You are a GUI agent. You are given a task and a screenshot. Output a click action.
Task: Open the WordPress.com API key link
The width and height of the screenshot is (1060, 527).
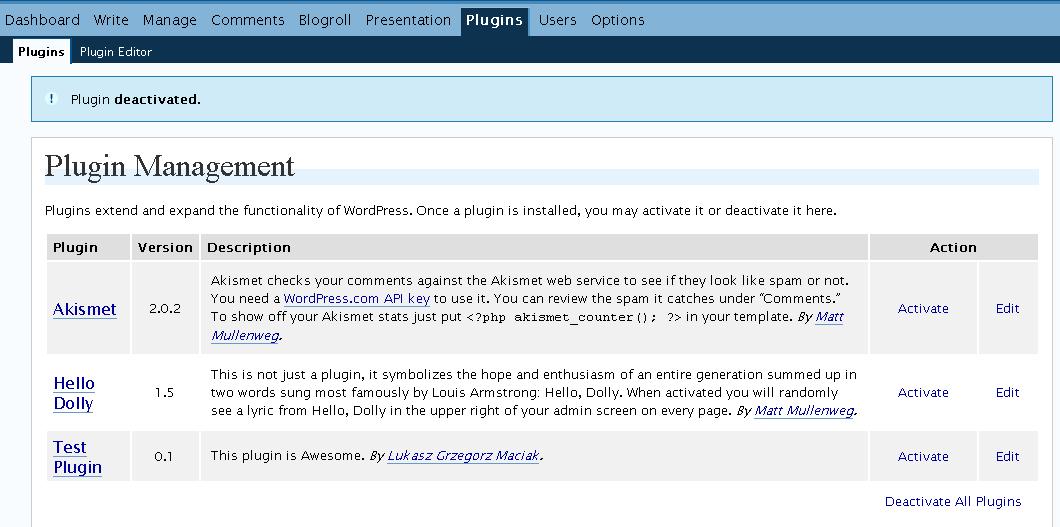point(356,299)
